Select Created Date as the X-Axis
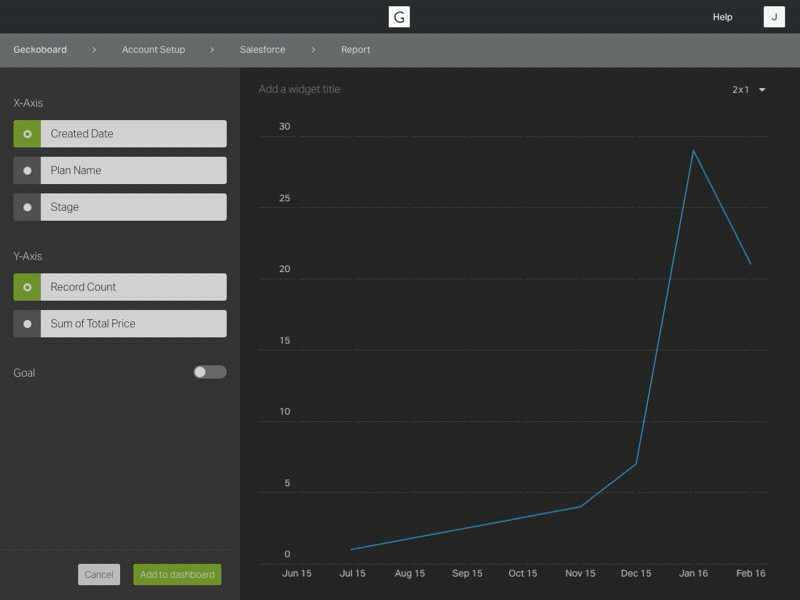 119,133
